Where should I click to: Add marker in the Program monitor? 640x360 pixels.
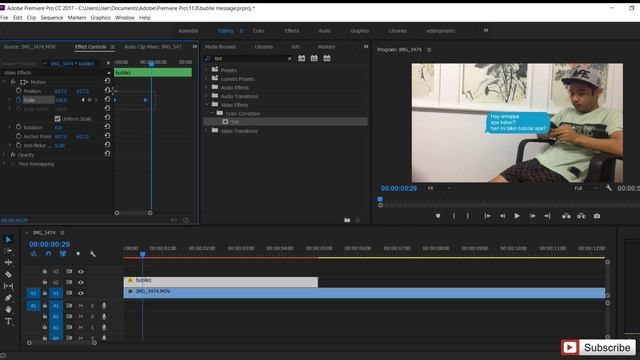point(438,216)
